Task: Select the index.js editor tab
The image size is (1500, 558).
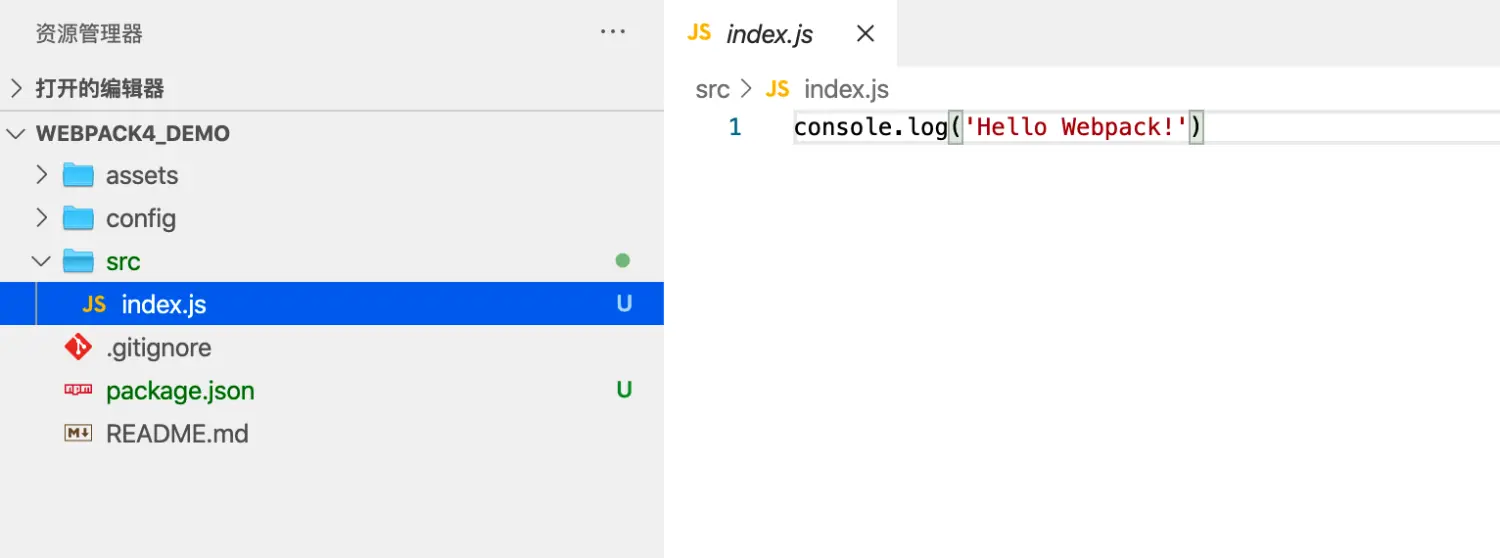Action: [769, 34]
